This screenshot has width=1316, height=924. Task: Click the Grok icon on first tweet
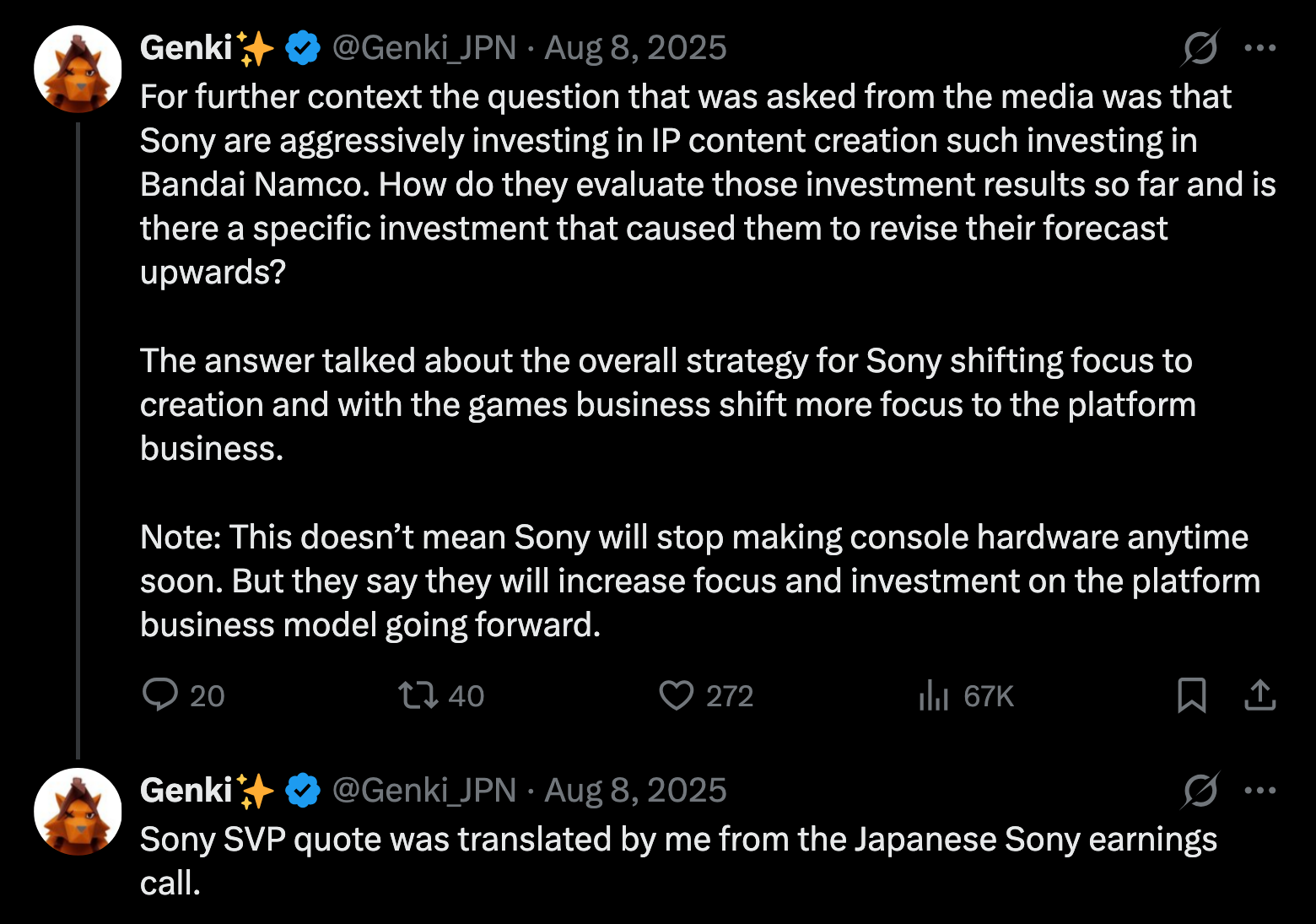(1200, 48)
